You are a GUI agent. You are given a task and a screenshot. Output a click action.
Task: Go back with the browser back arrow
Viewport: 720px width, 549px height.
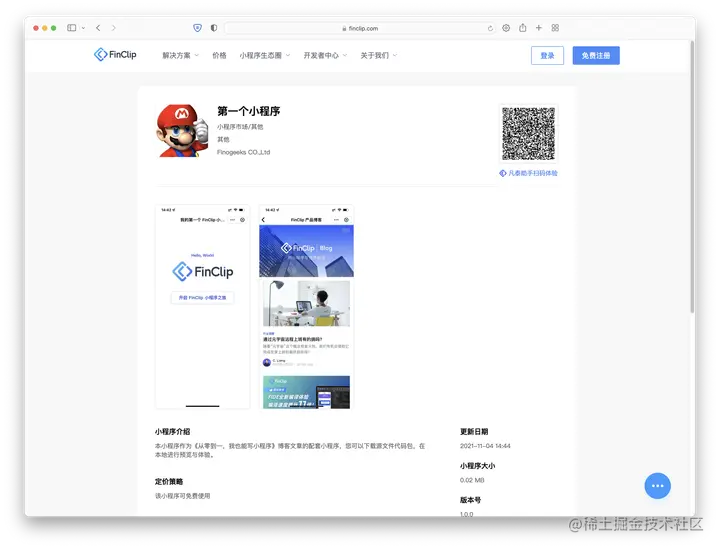(x=98, y=28)
